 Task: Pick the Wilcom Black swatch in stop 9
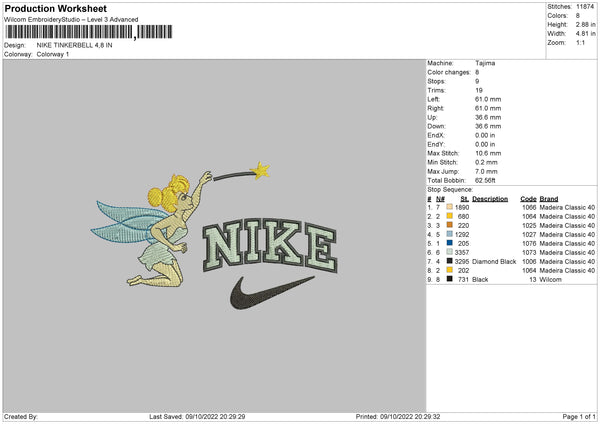(450, 279)
